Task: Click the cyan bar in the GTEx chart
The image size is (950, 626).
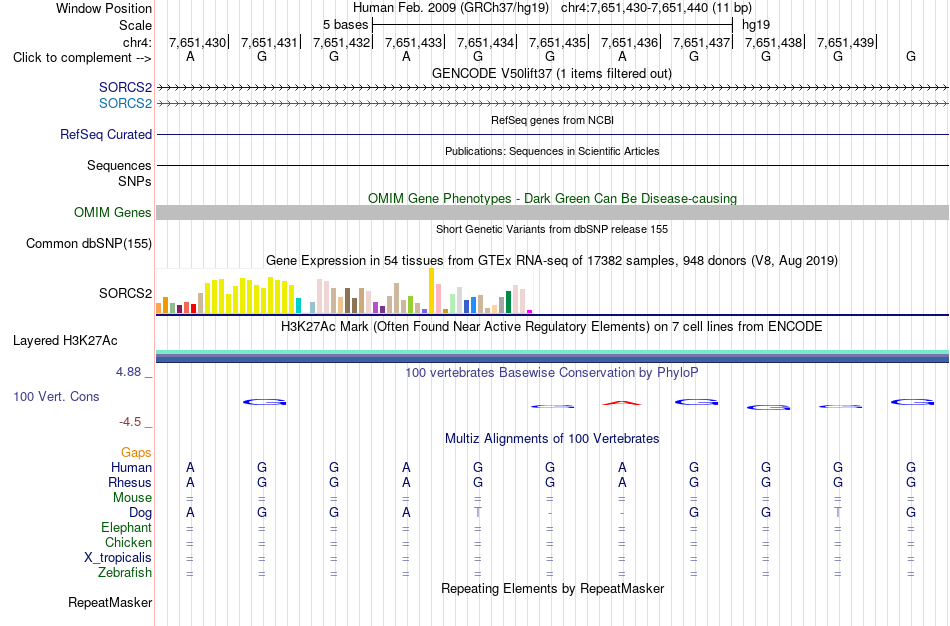Action: [x=298, y=305]
